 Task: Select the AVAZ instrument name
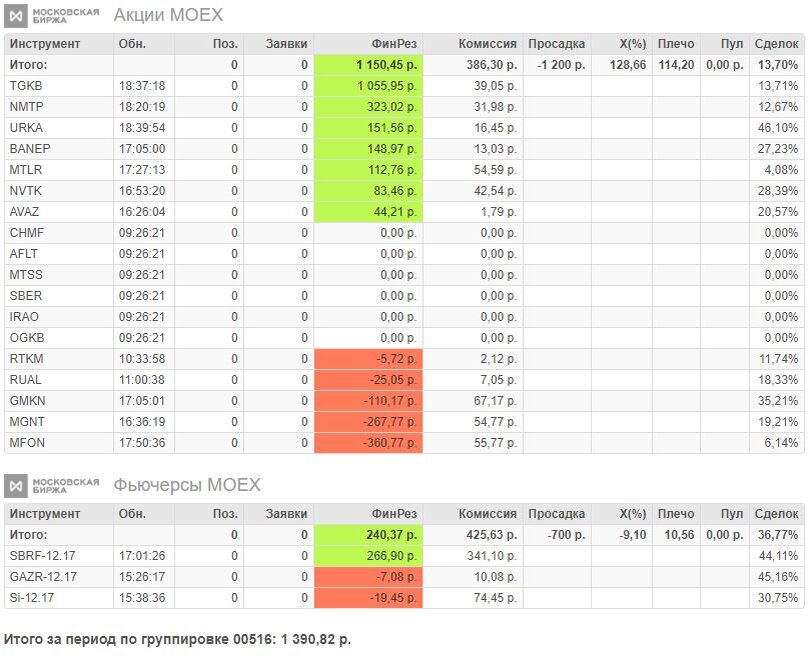24,212
